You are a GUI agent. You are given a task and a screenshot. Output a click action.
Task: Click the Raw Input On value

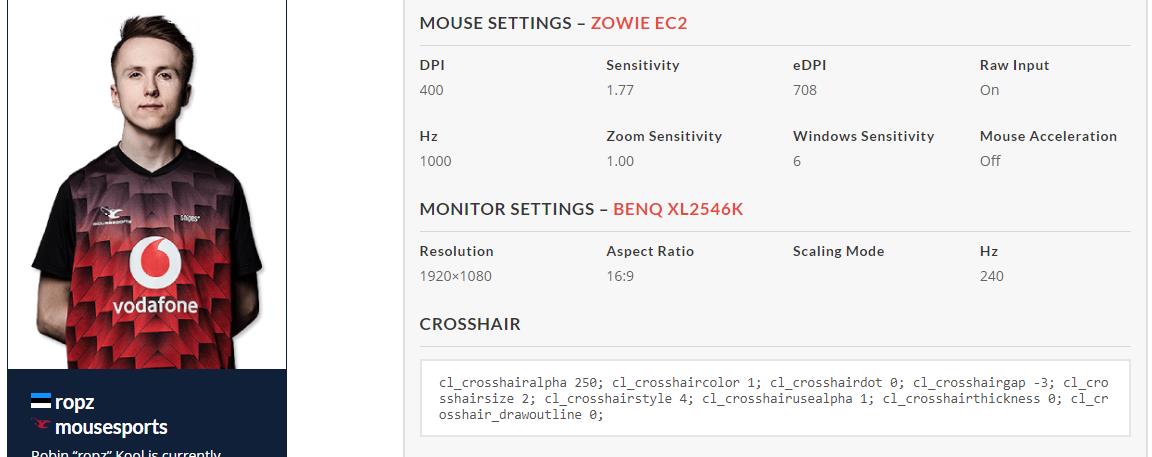[989, 90]
